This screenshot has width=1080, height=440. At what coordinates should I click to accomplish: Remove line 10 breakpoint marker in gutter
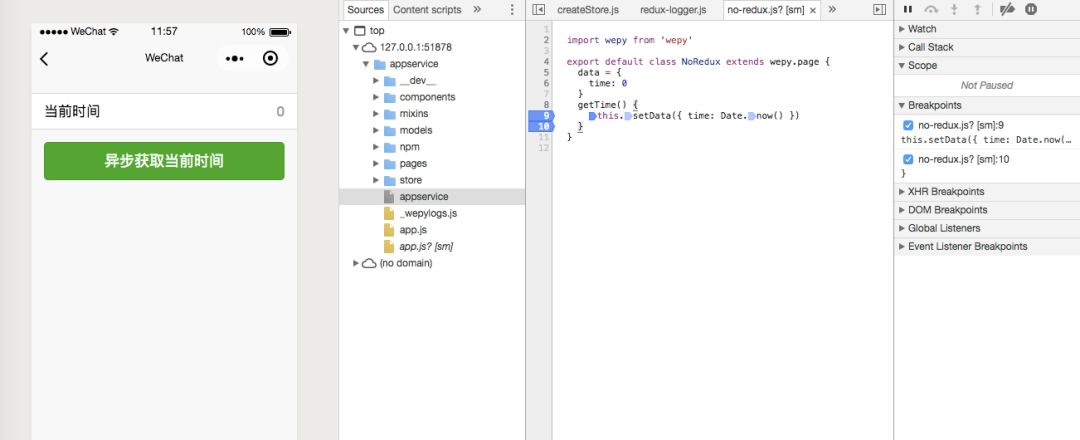(x=540, y=127)
